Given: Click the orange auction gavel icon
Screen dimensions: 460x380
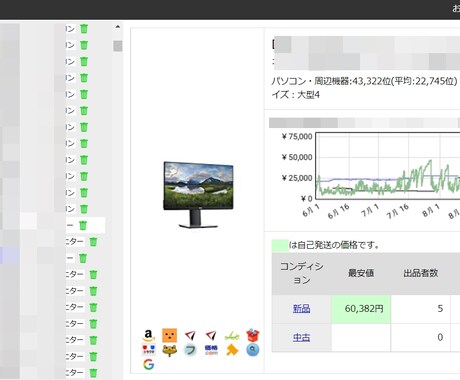Looking at the screenshot, I should [232, 350].
